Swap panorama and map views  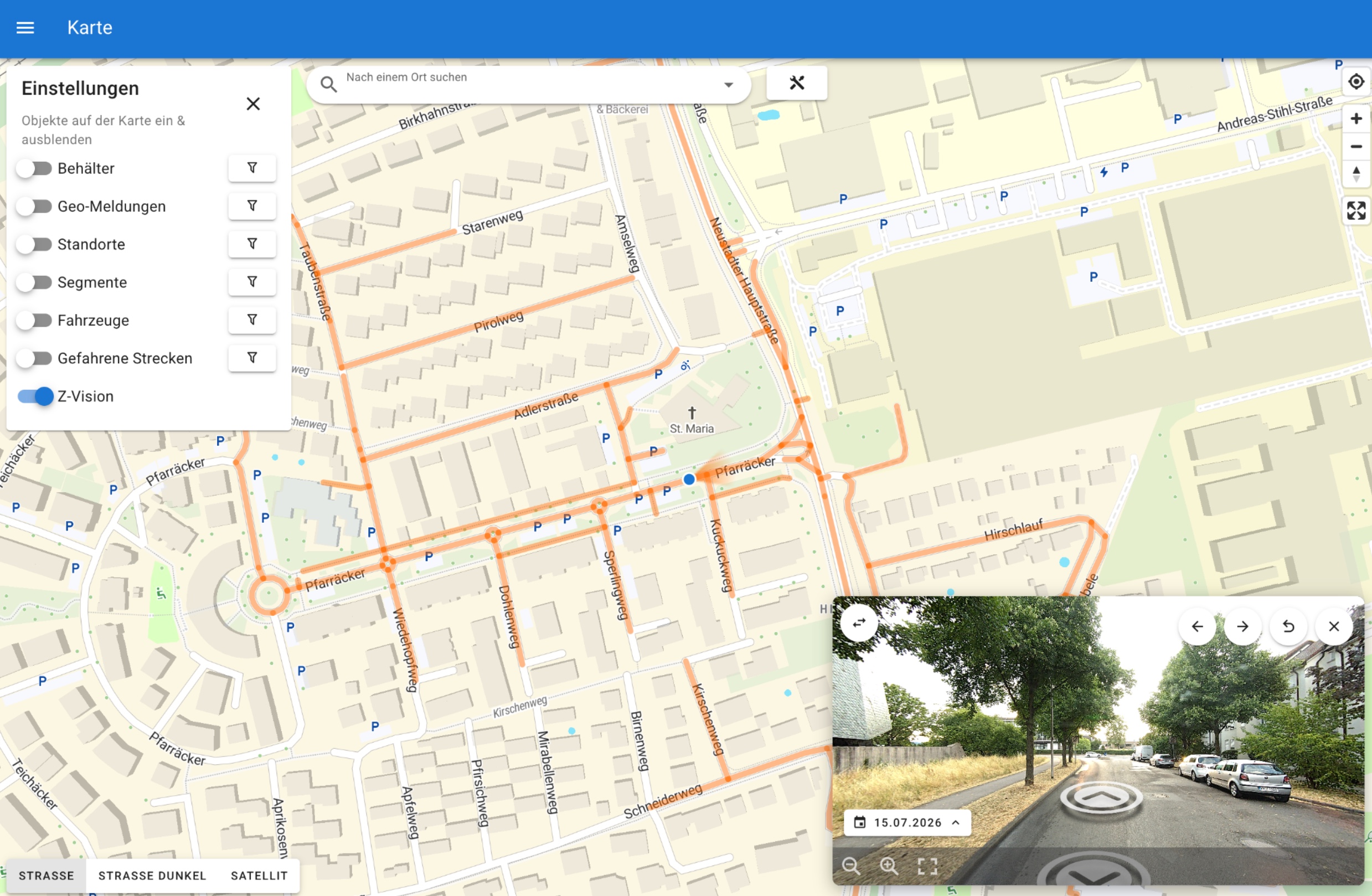pyautogui.click(x=859, y=622)
